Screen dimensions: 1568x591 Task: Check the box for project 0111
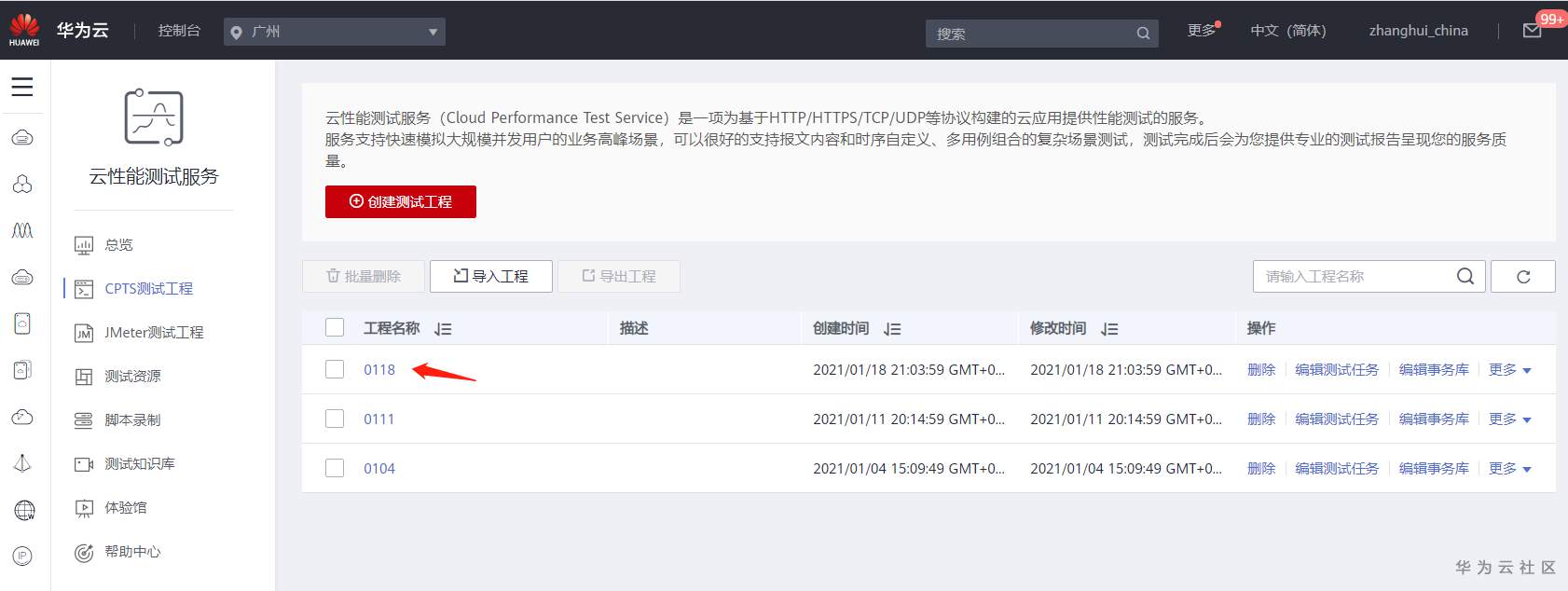[x=335, y=419]
